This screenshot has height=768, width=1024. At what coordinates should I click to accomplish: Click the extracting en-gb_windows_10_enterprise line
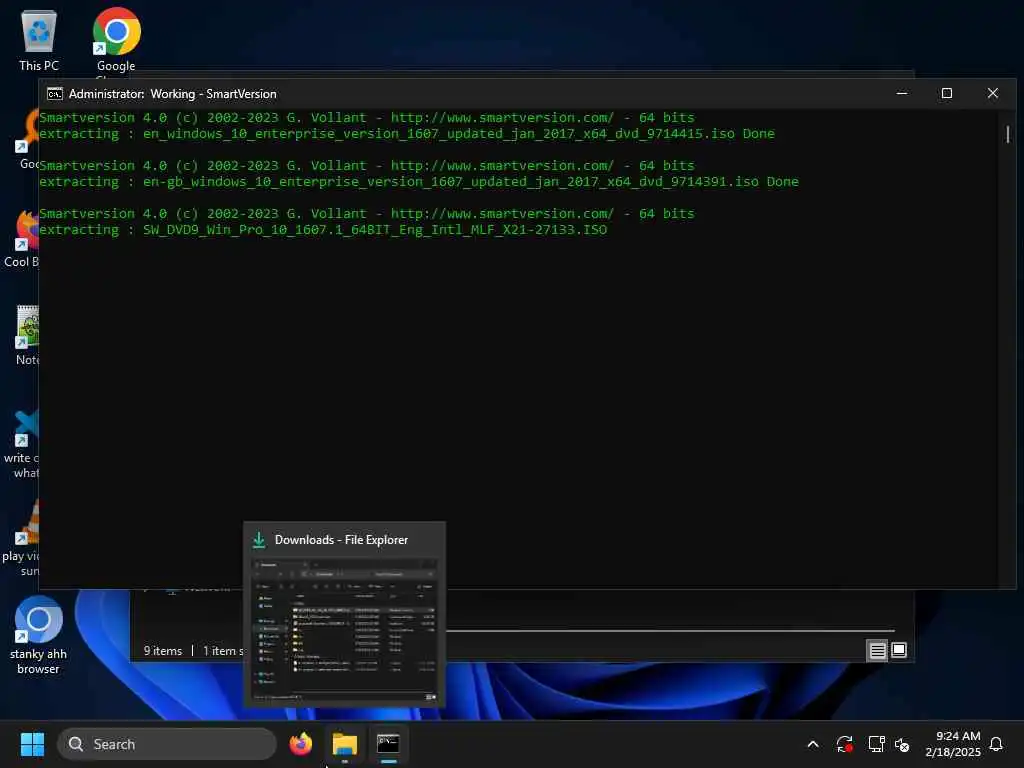pyautogui.click(x=419, y=182)
